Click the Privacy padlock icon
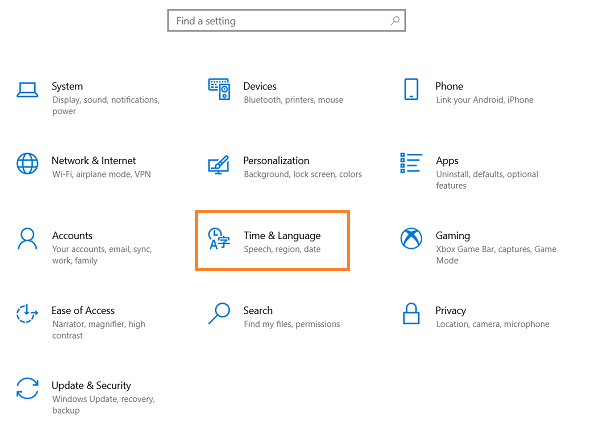Image resolution: width=600 pixels, height=423 pixels. tap(411, 314)
